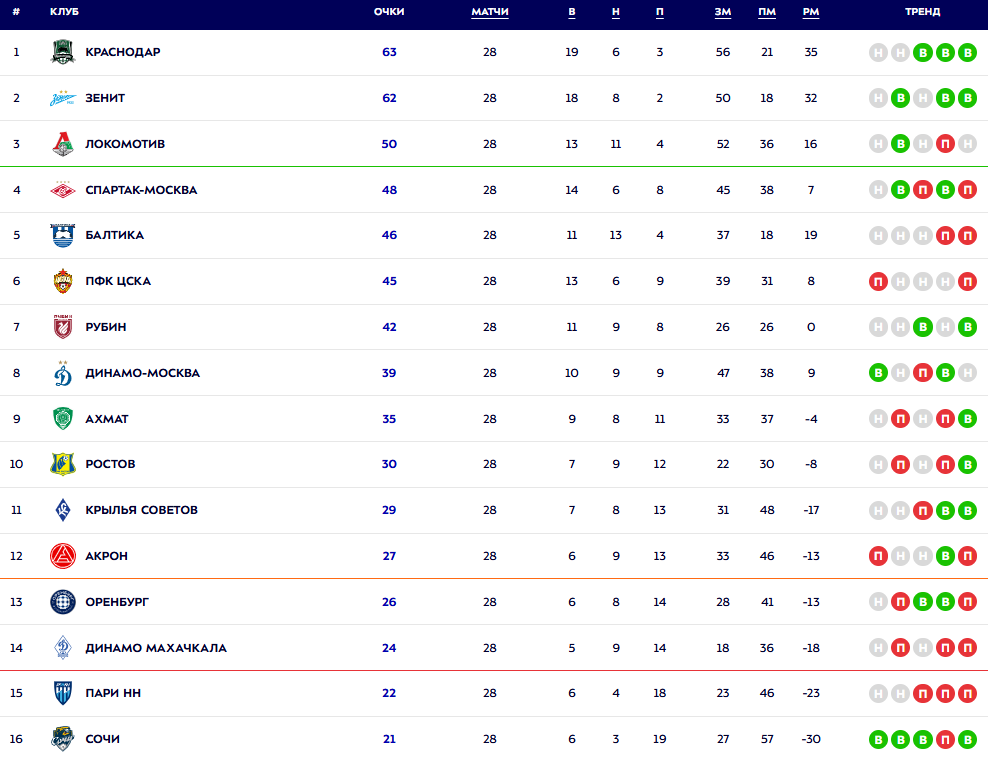Open the Акрон team link
This screenshot has height=762, width=988.
tap(106, 556)
